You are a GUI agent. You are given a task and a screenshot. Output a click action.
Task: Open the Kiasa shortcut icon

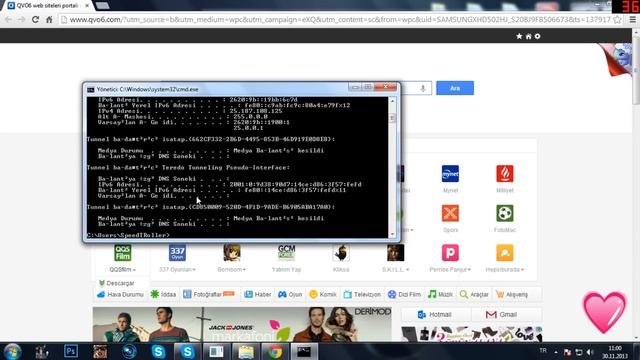point(341,253)
